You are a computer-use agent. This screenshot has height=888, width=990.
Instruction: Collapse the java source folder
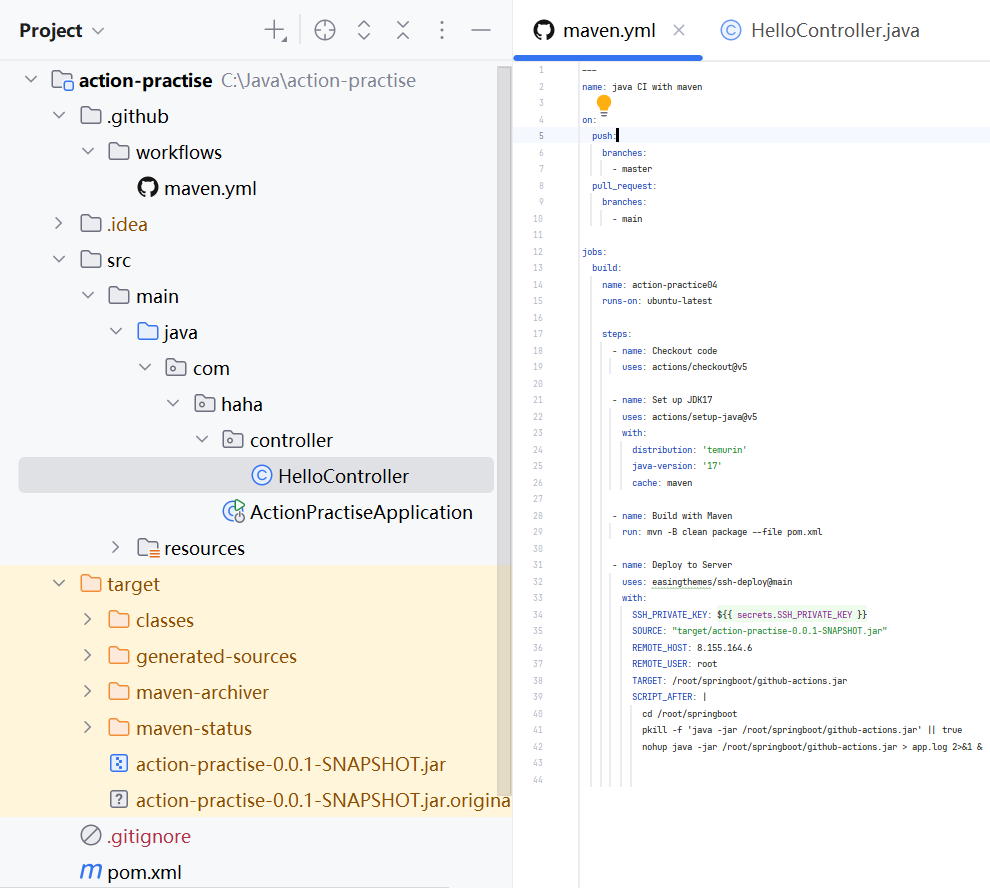point(116,332)
